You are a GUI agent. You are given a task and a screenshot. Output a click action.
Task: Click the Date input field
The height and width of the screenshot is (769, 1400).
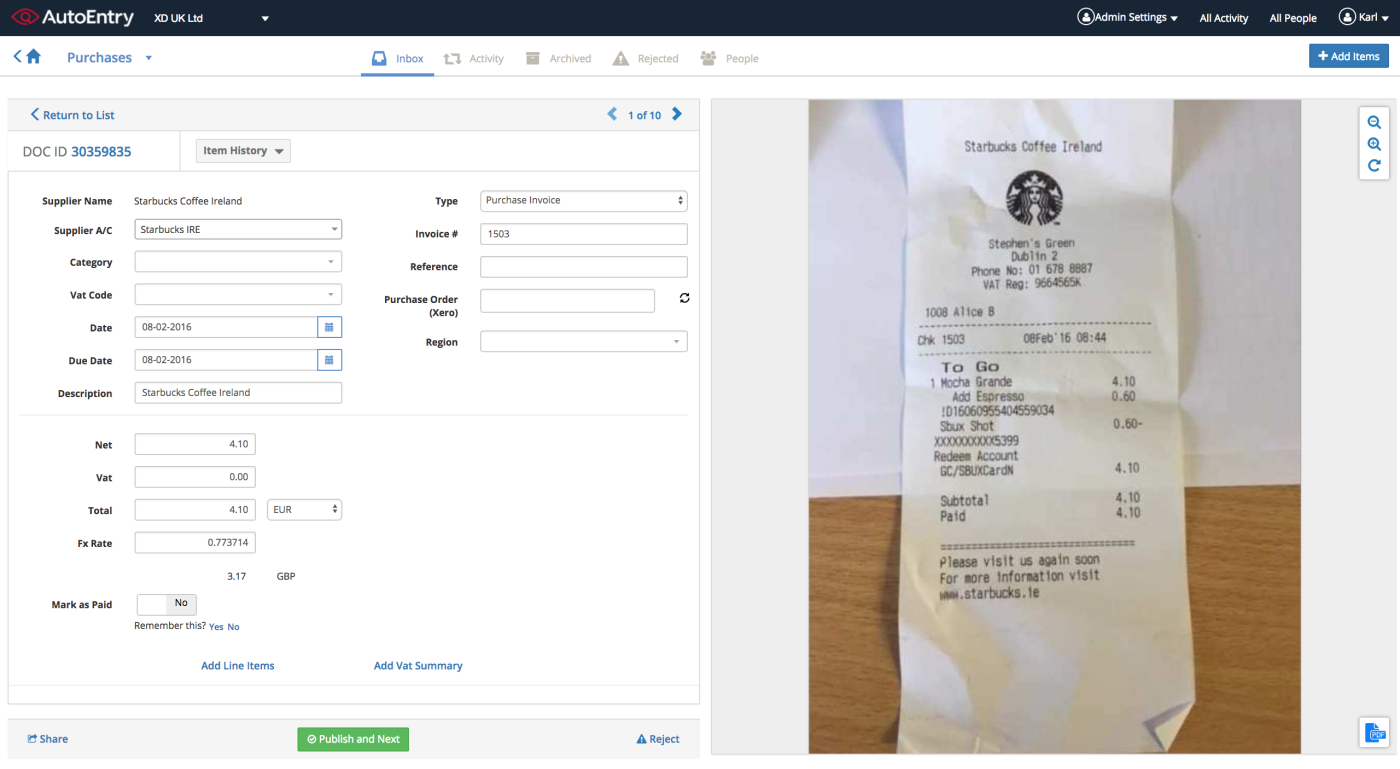(226, 327)
